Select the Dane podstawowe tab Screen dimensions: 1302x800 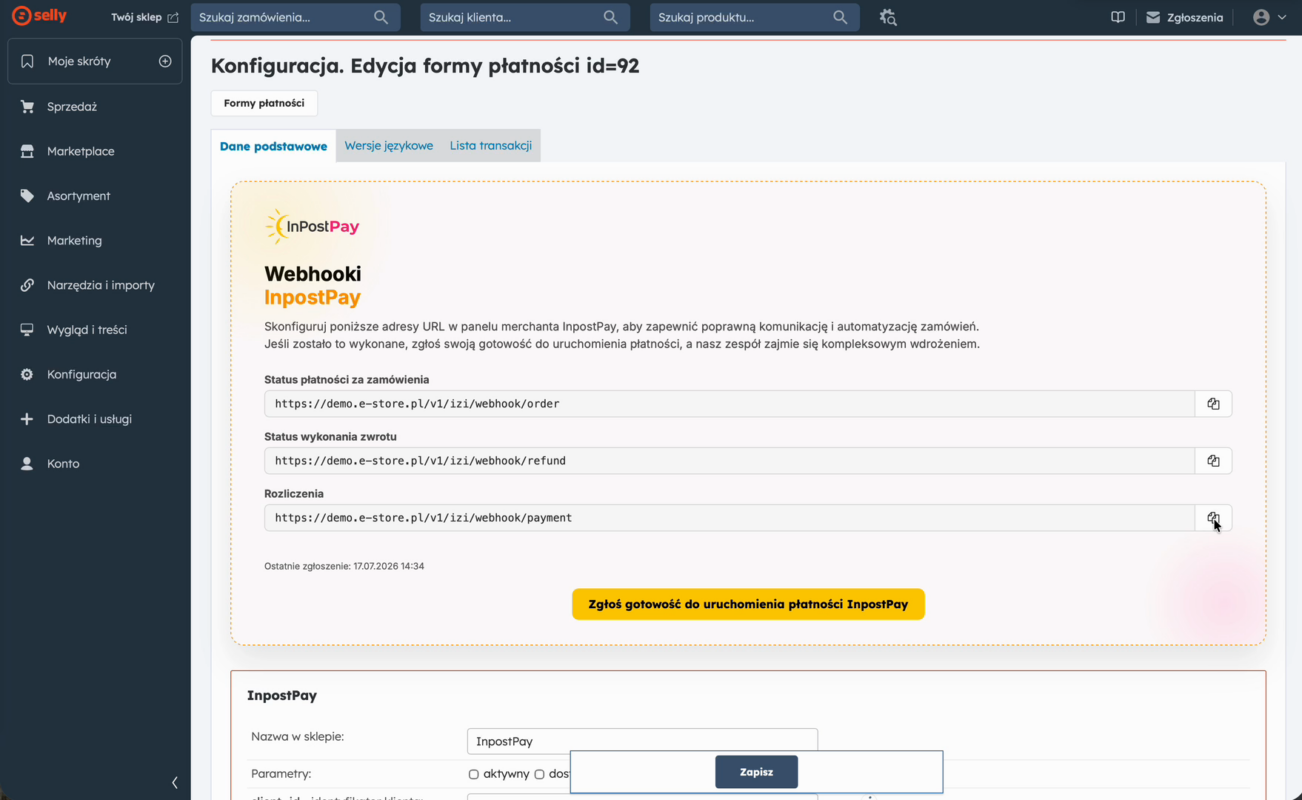pos(273,146)
